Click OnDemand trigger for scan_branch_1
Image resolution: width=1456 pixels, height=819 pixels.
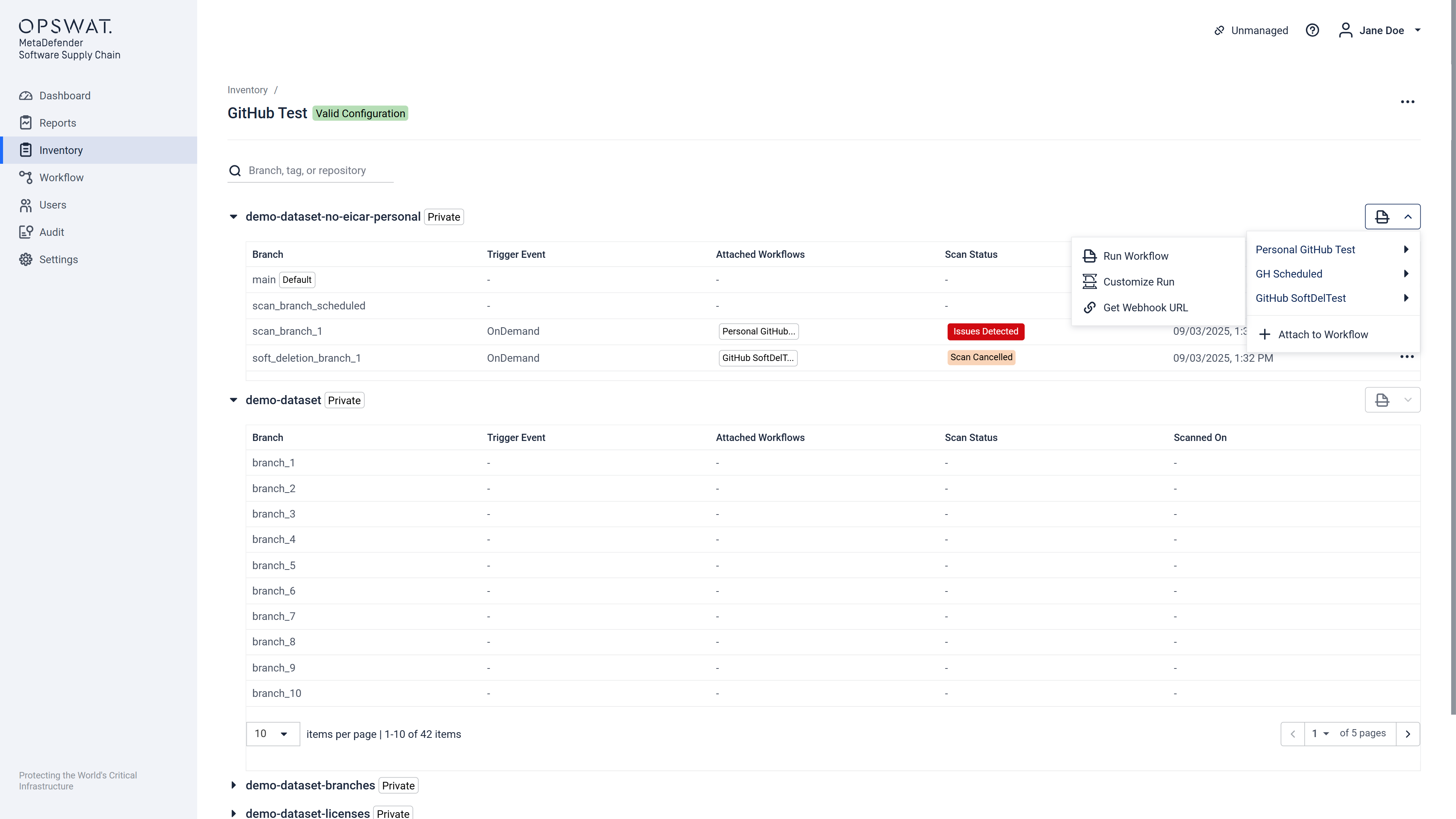[513, 331]
